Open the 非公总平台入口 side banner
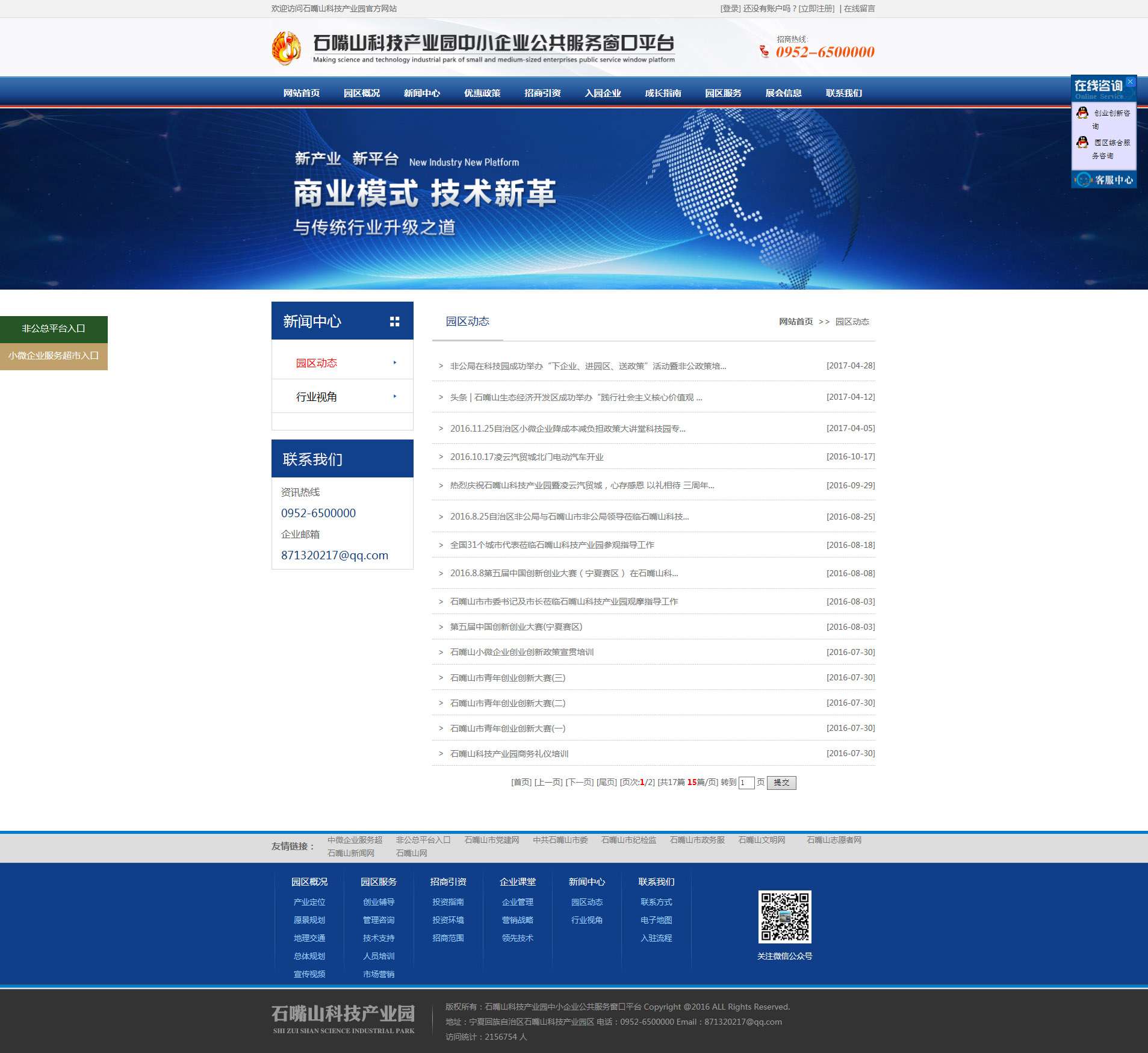The image size is (1148, 1053). [x=54, y=329]
